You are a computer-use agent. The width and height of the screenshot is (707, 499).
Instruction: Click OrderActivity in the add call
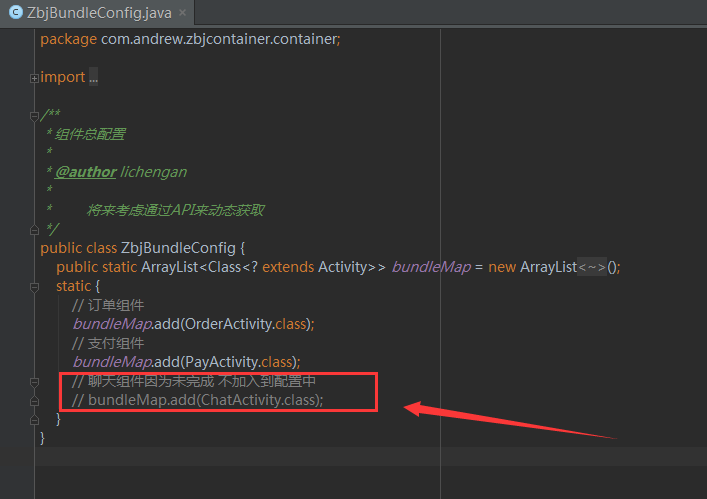(x=229, y=324)
